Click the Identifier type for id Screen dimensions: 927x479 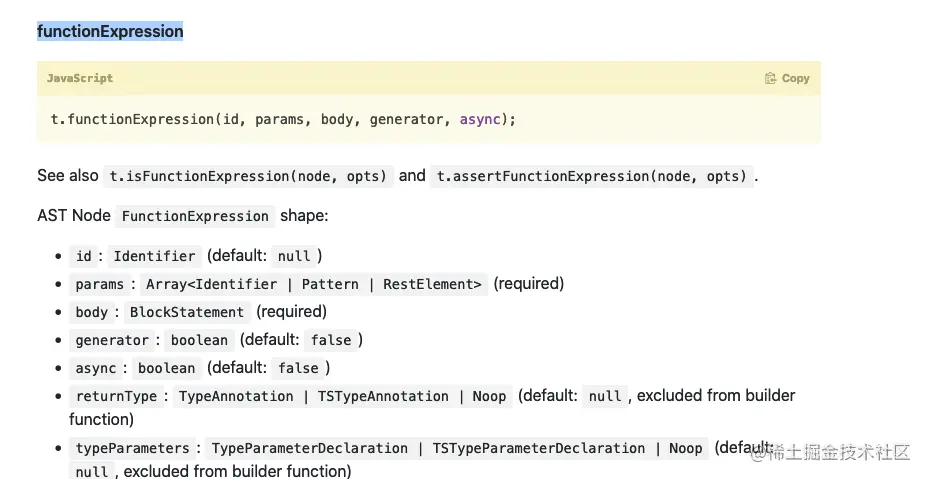pos(154,256)
